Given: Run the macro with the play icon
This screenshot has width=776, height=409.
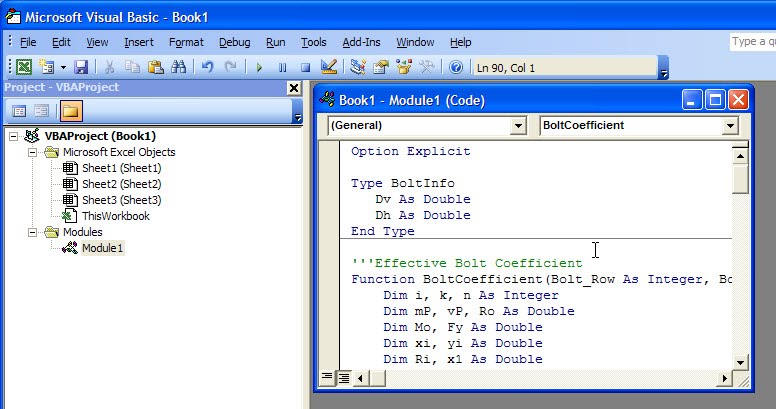Looking at the screenshot, I should tap(259, 67).
